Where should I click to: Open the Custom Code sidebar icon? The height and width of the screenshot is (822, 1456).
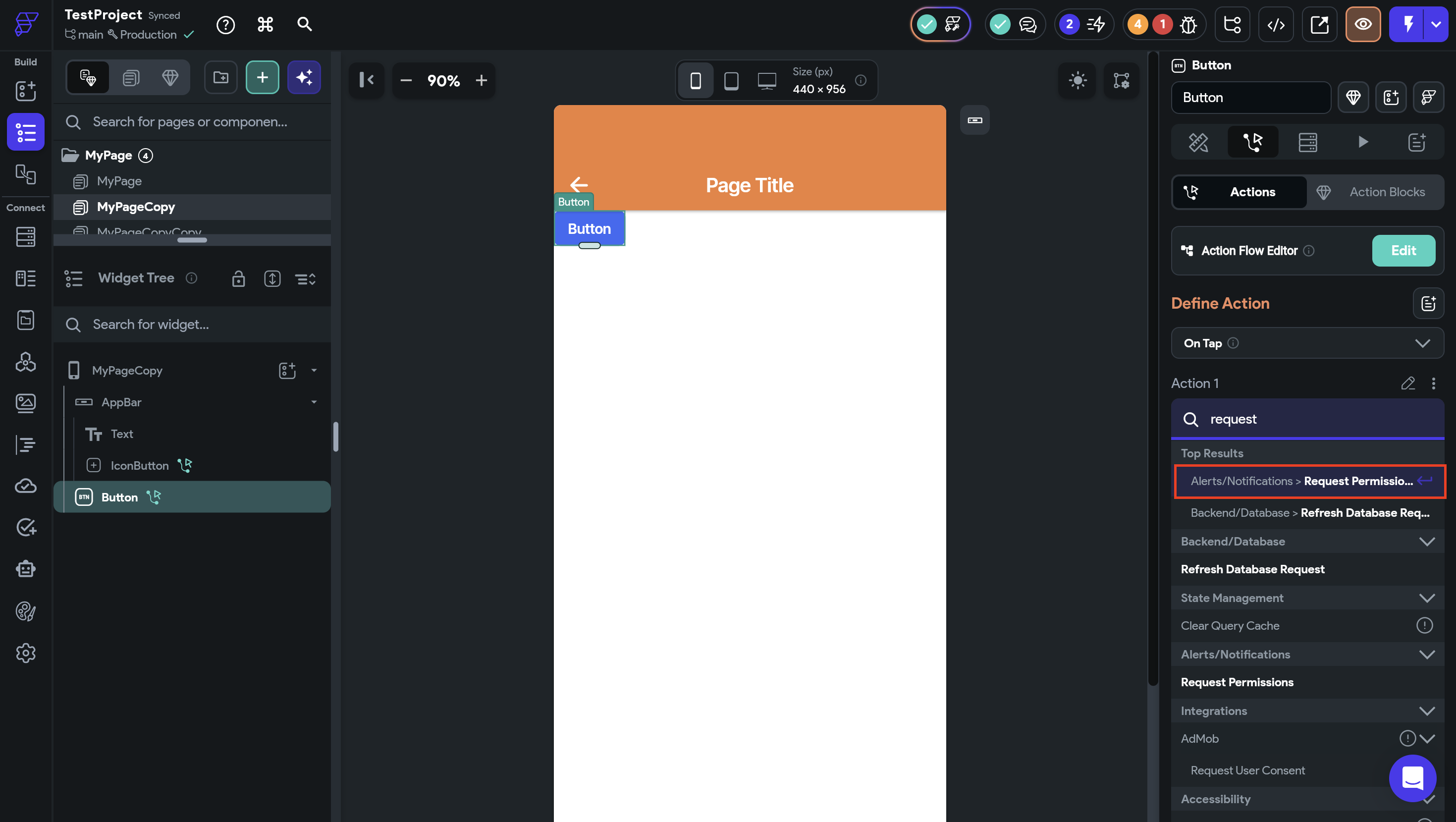pos(25,445)
